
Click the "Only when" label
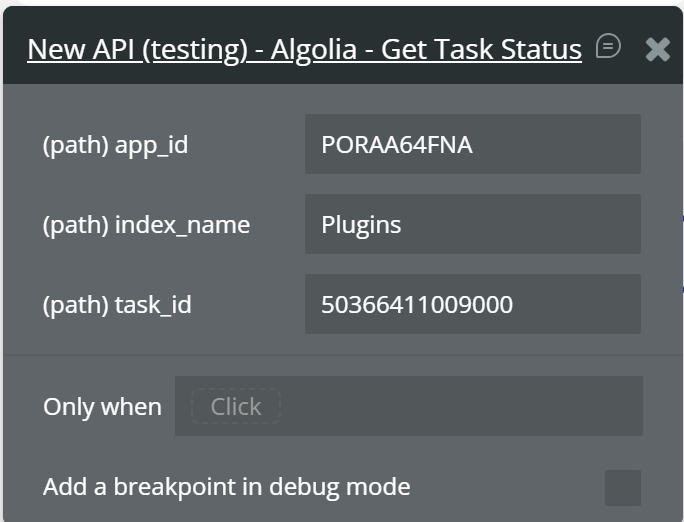102,407
